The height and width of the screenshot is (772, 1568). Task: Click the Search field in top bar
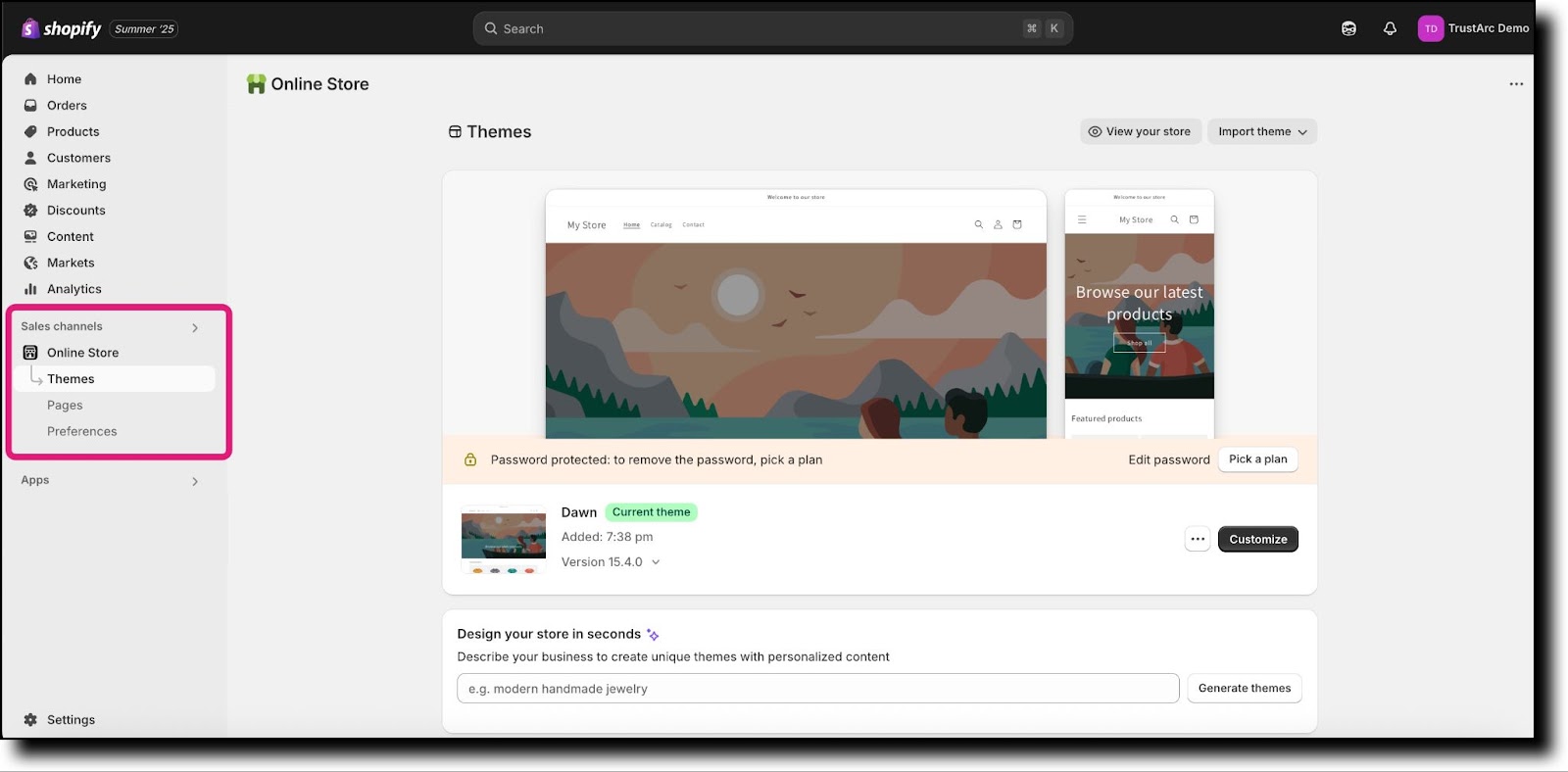point(772,28)
